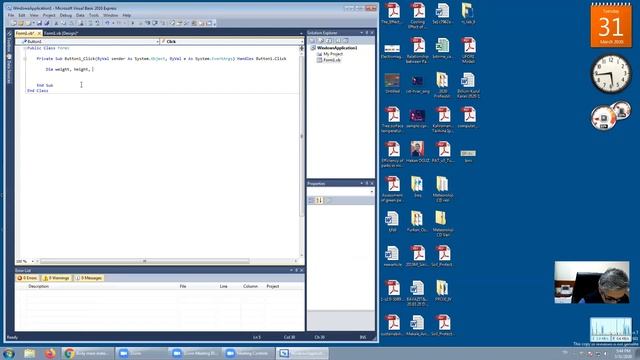This screenshot has width=640, height=360.
Task: Click the Copy icon in the toolbar
Action: point(64,23)
